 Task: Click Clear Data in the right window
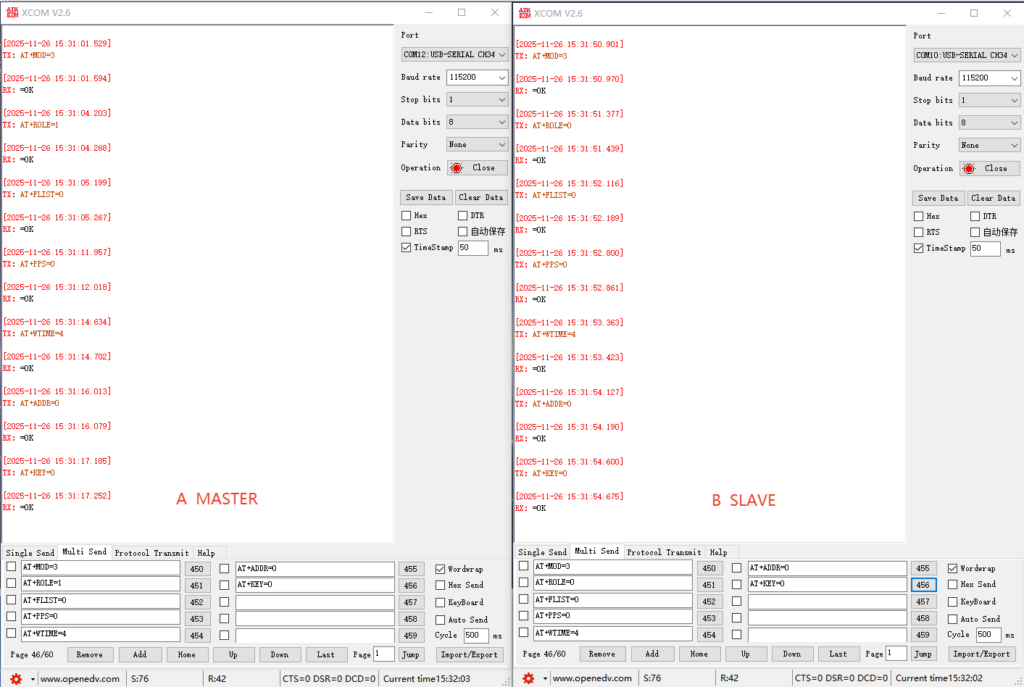pyautogui.click(x=994, y=198)
